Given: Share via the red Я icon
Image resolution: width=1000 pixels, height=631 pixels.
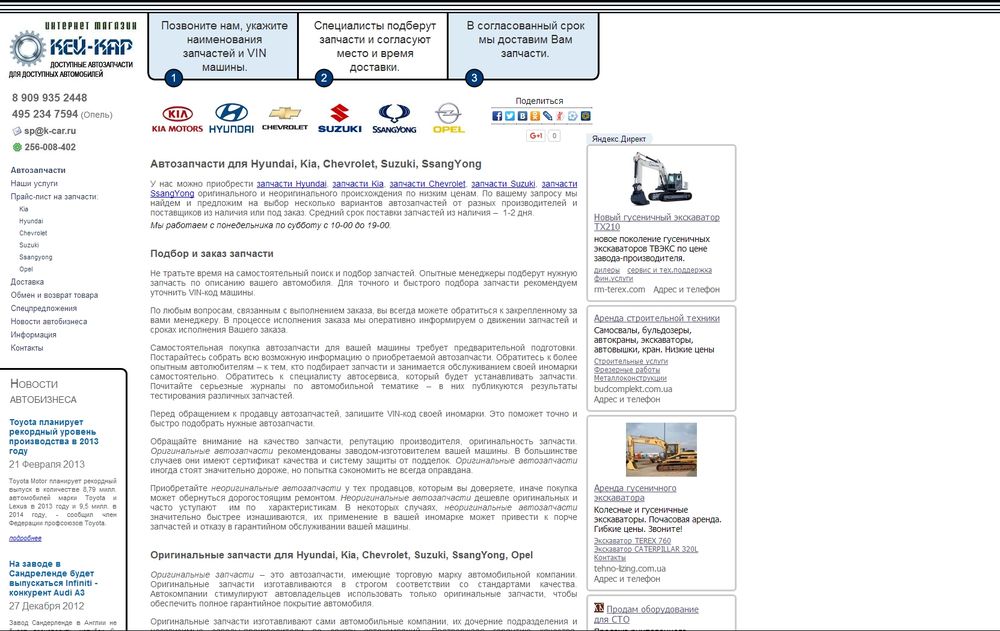Looking at the screenshot, I should click(560, 116).
